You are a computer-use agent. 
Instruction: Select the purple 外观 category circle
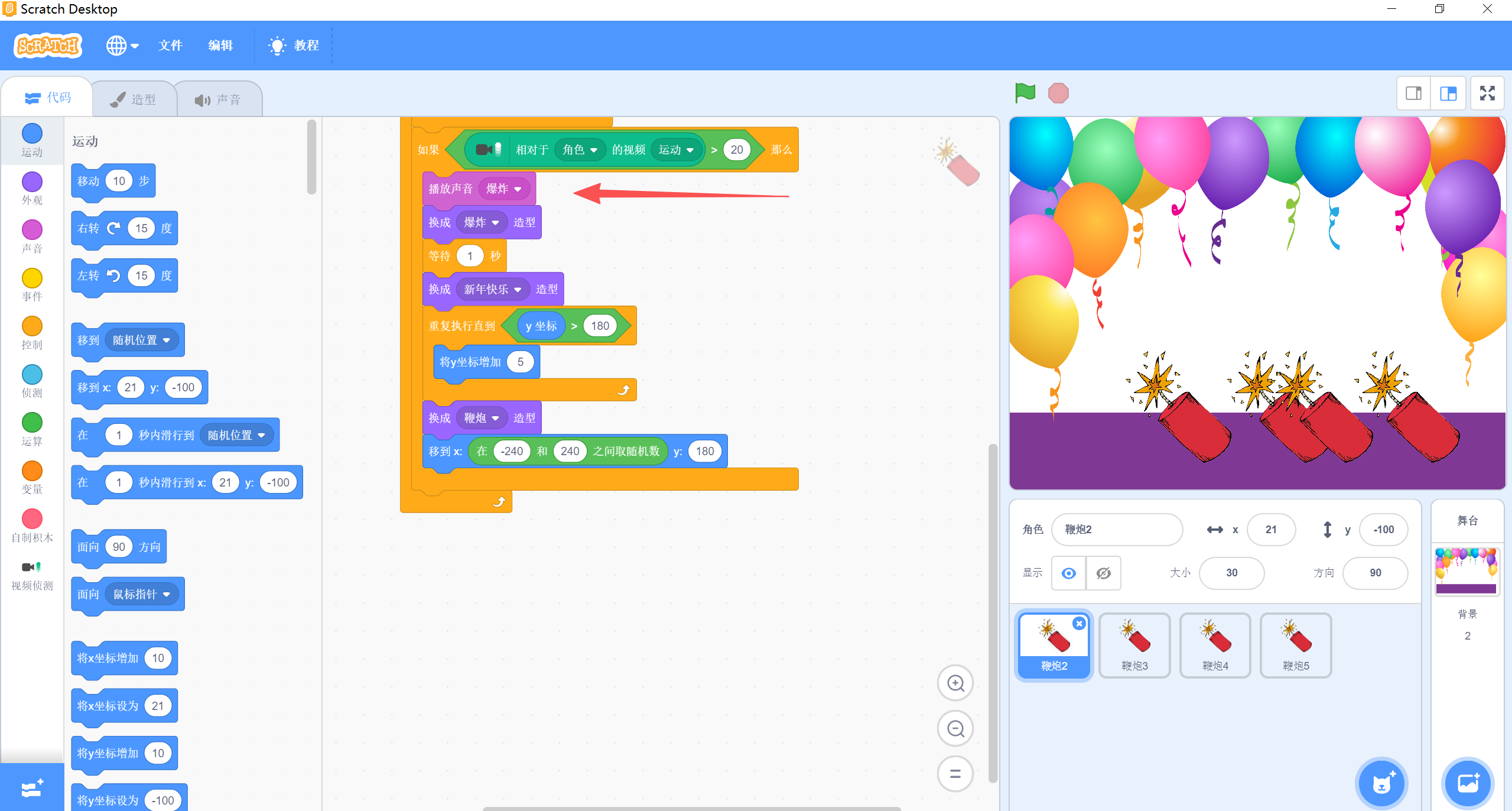pyautogui.click(x=32, y=181)
